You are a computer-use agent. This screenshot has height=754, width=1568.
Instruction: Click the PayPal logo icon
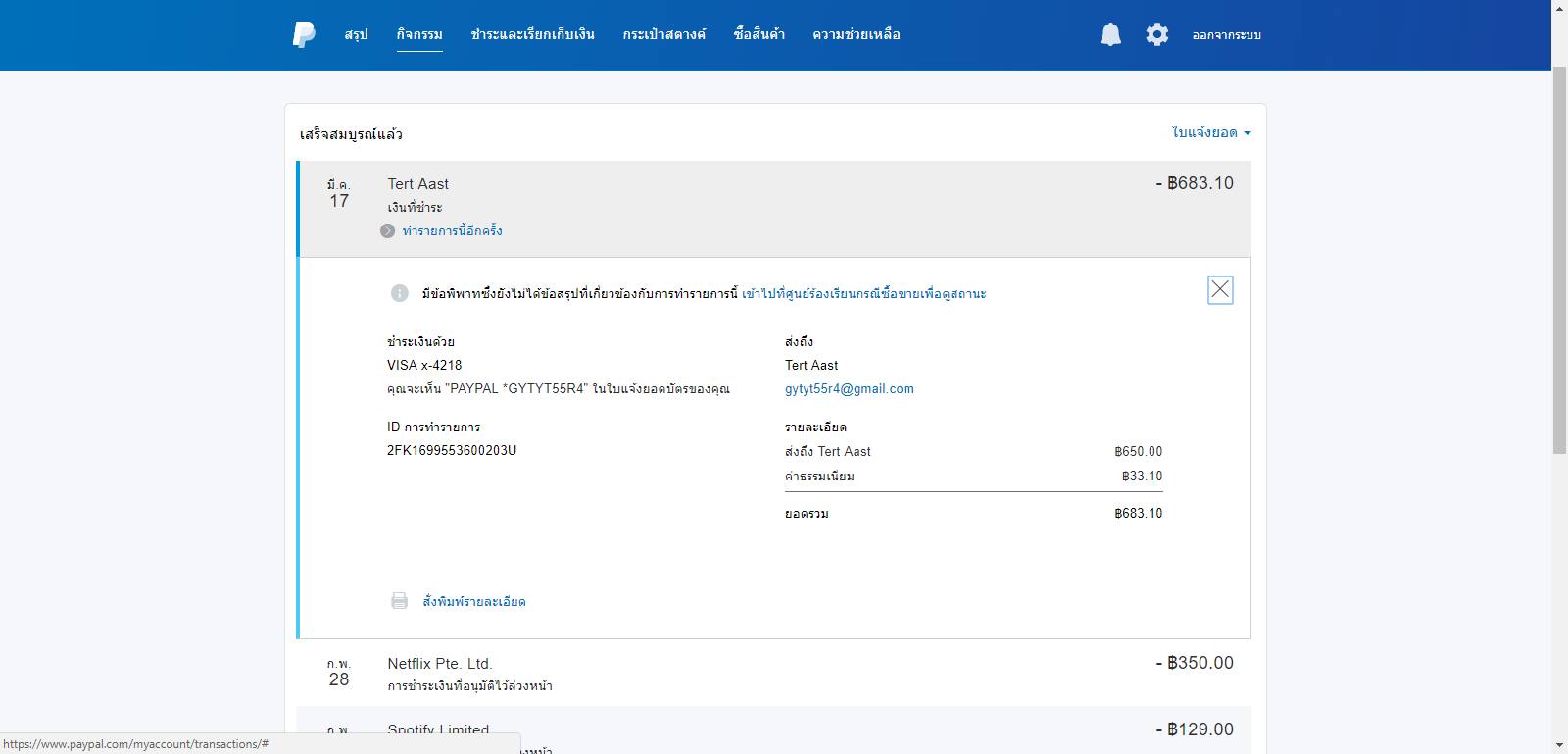(304, 34)
